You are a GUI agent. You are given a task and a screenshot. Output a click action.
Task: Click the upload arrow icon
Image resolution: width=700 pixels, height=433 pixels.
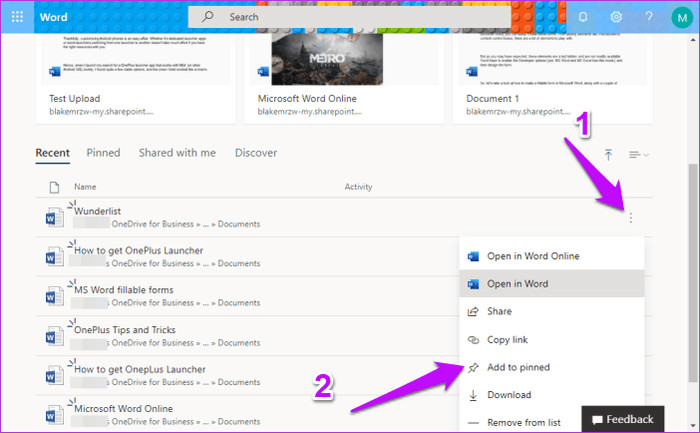tap(608, 155)
